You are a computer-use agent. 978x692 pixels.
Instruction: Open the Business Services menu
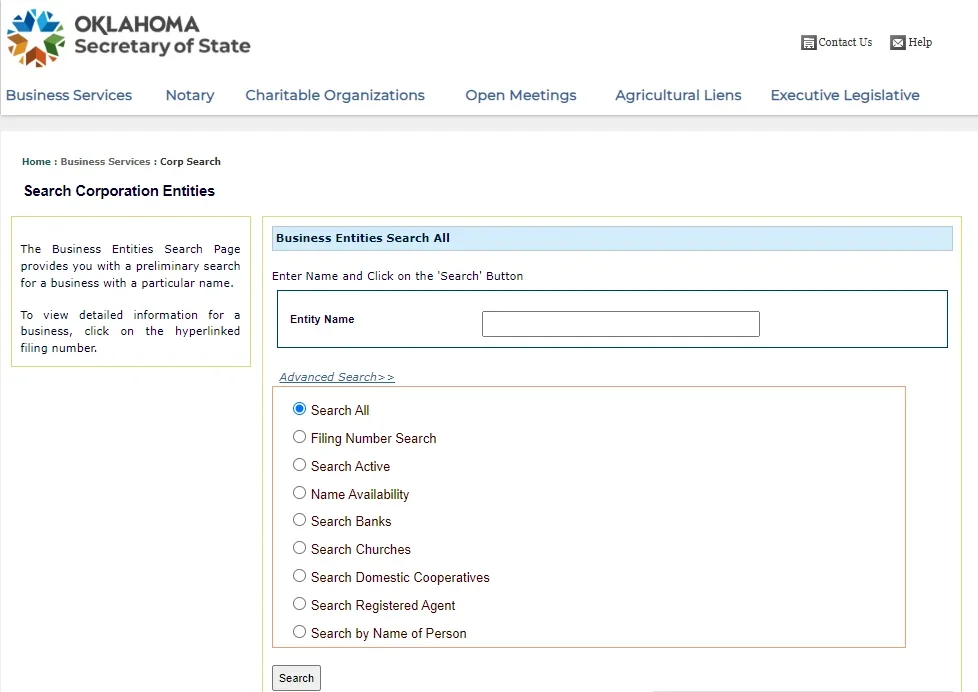pyautogui.click(x=69, y=95)
